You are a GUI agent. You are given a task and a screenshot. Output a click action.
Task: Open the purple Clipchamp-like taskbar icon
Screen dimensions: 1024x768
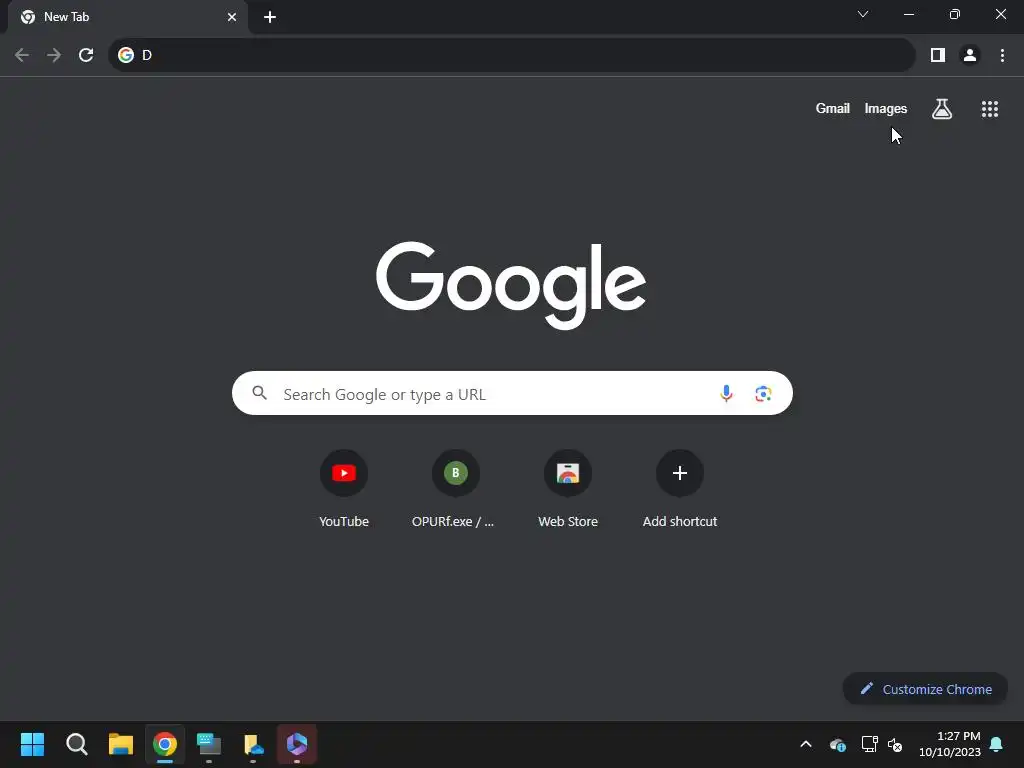(297, 744)
